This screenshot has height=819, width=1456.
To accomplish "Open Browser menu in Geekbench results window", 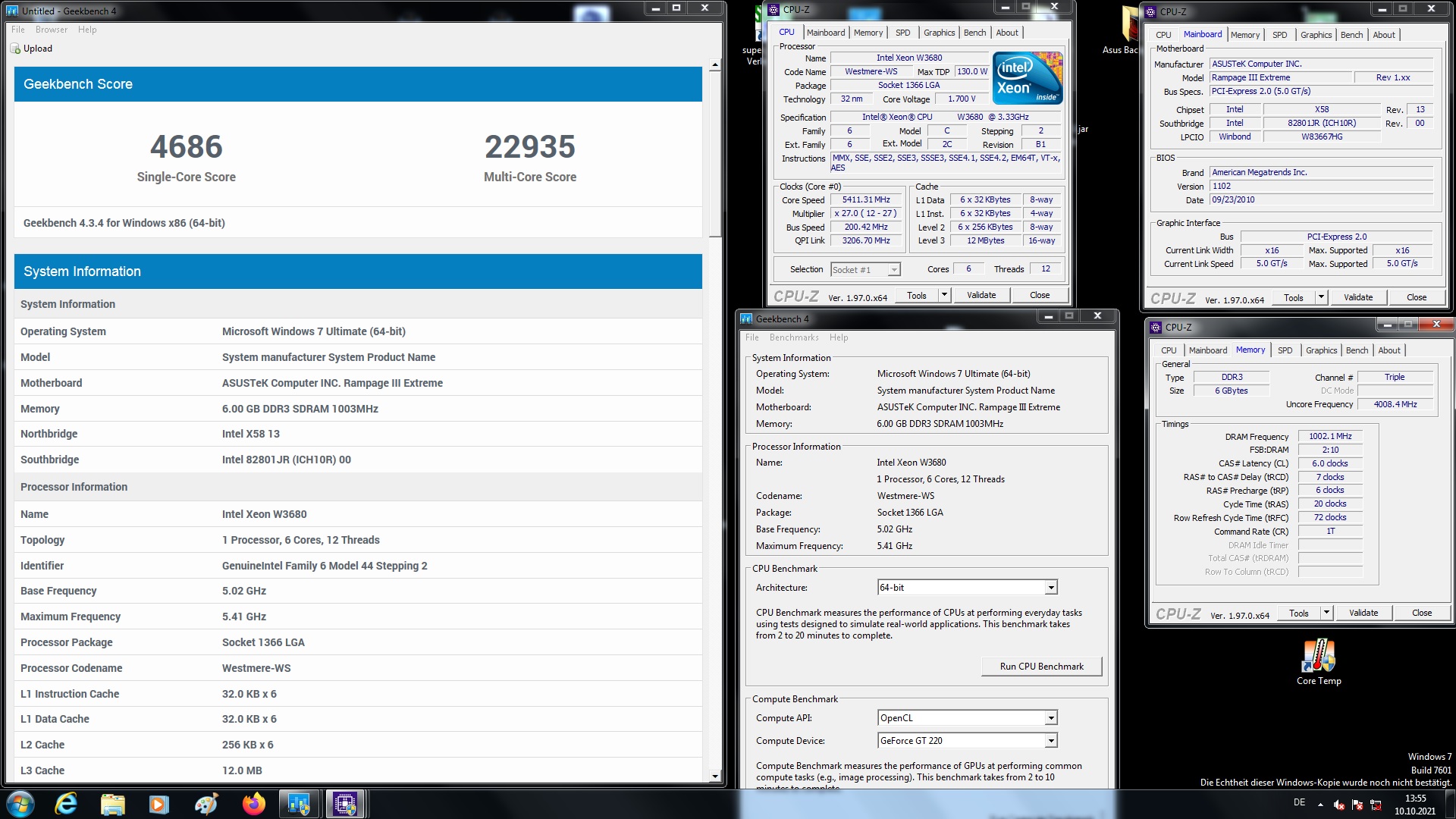I will pyautogui.click(x=52, y=30).
